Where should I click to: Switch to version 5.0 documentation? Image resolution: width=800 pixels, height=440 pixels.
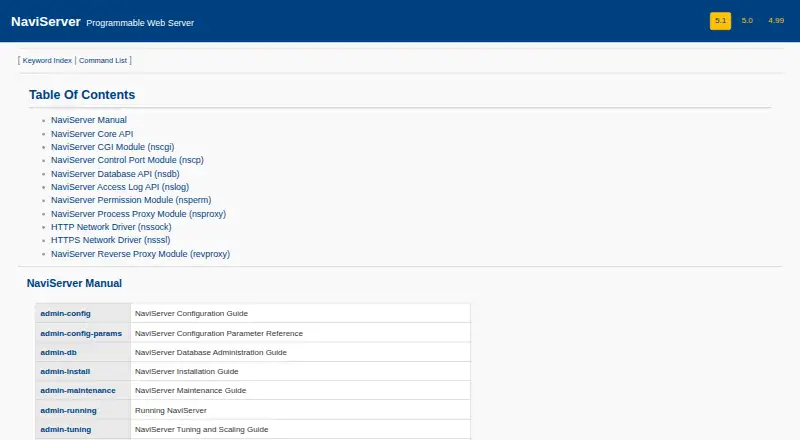[x=747, y=21]
